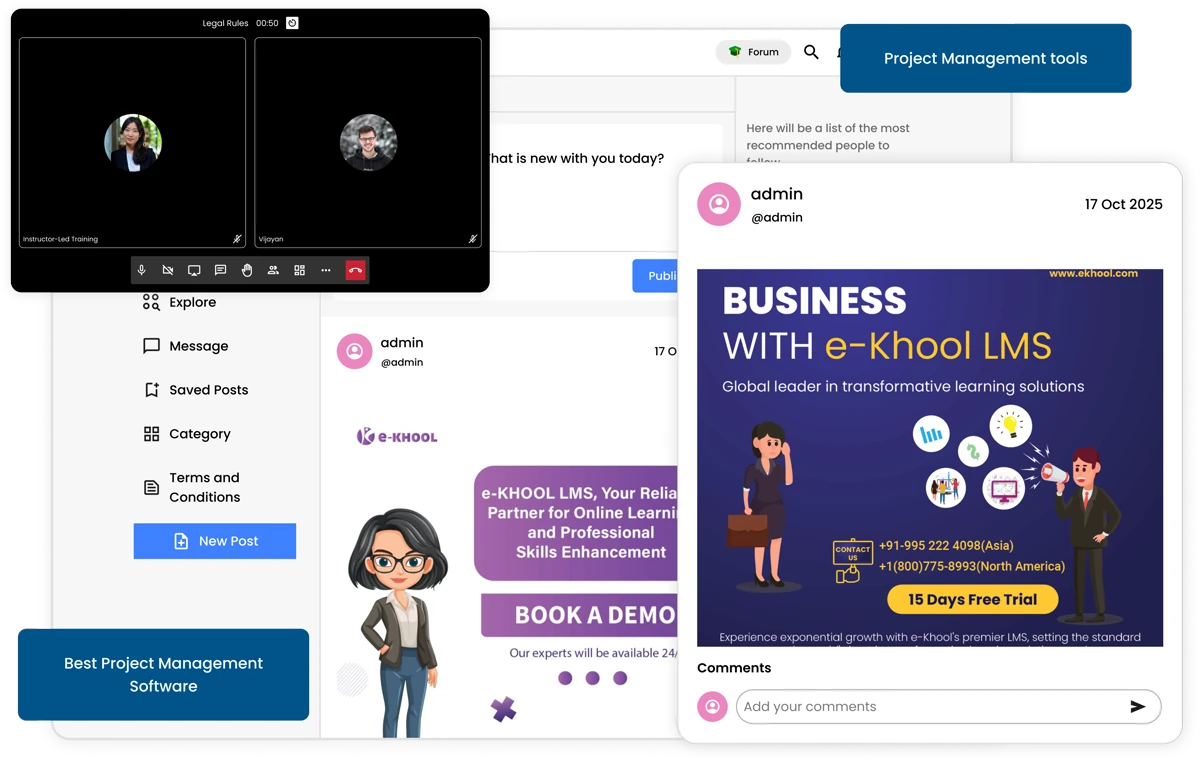Go to Saved Posts in the sidebar
1200x761 pixels.
[196, 390]
